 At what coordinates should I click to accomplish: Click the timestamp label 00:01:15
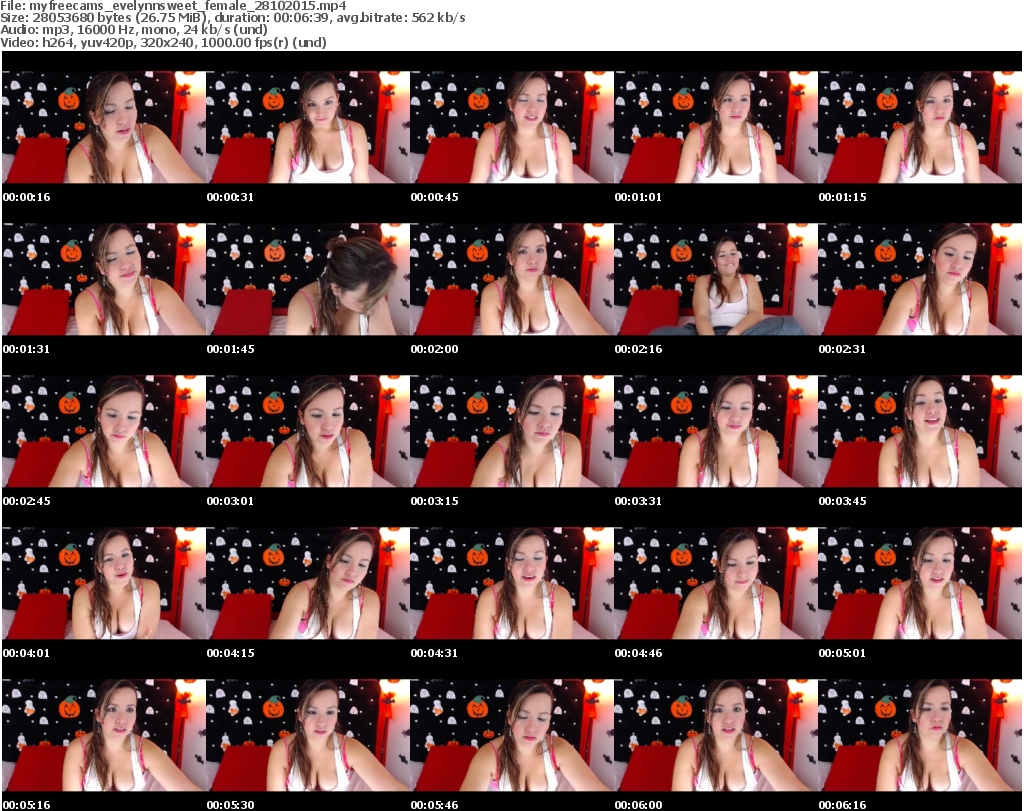(842, 197)
